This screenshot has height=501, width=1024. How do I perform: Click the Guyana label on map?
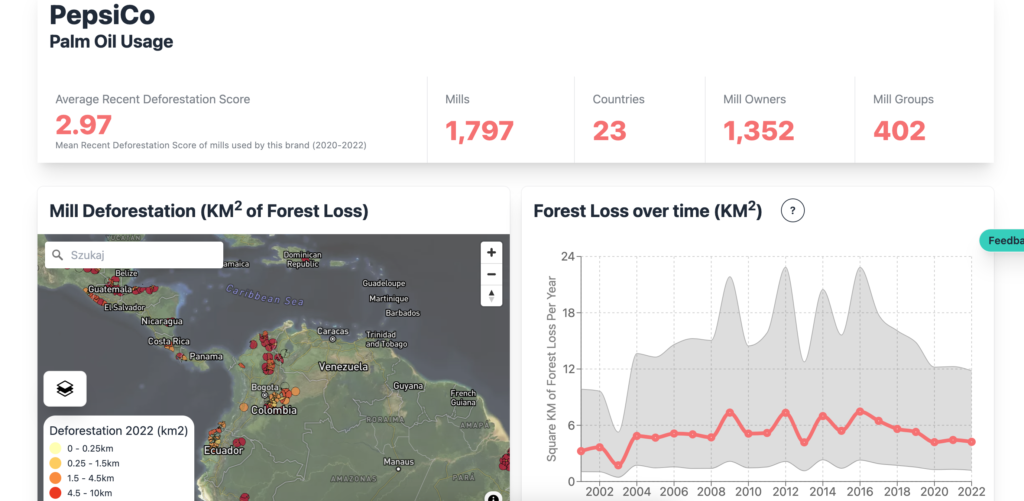(408, 386)
